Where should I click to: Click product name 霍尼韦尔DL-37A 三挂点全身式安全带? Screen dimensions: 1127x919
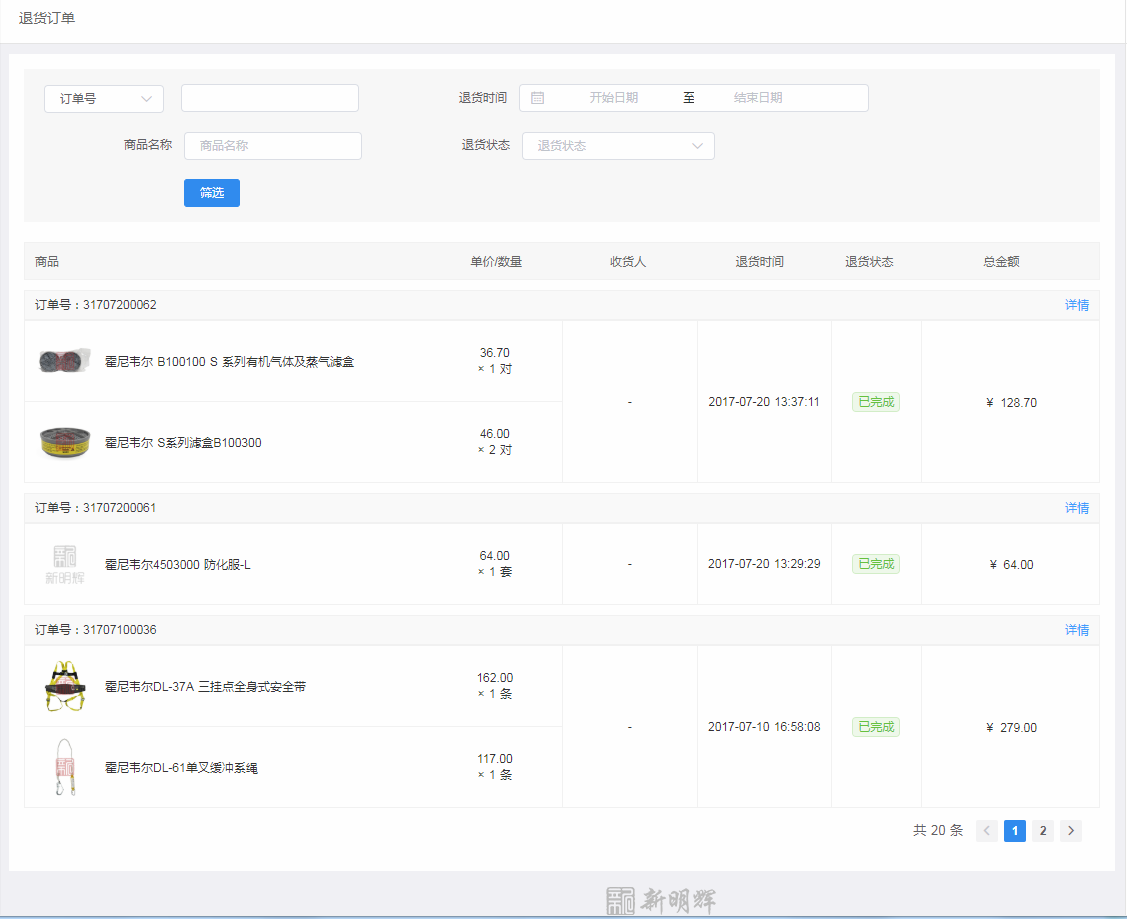coord(206,687)
